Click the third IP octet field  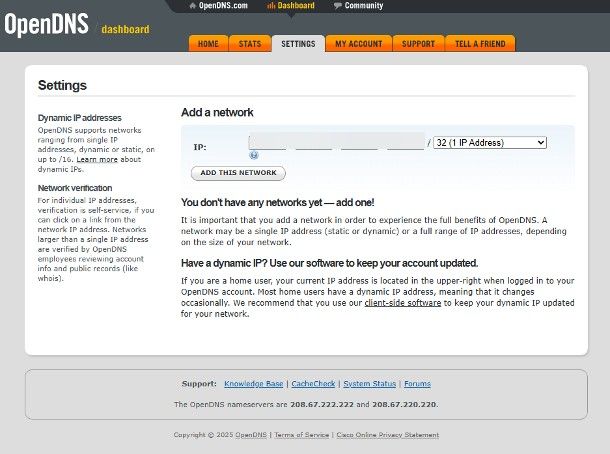[359, 142]
